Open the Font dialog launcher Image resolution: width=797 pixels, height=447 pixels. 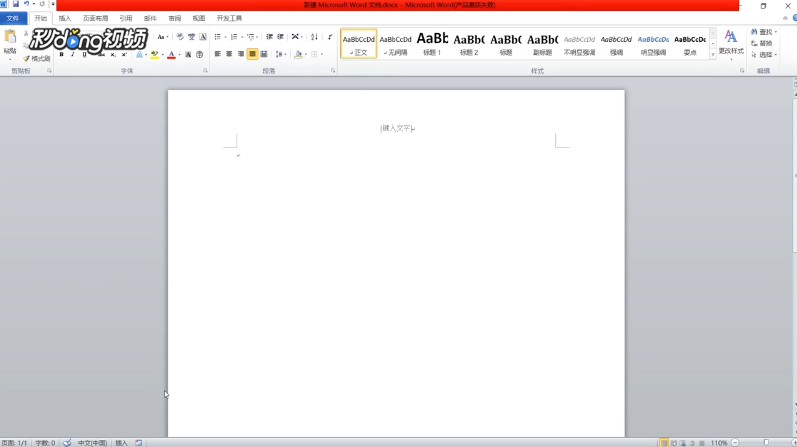[205, 71]
